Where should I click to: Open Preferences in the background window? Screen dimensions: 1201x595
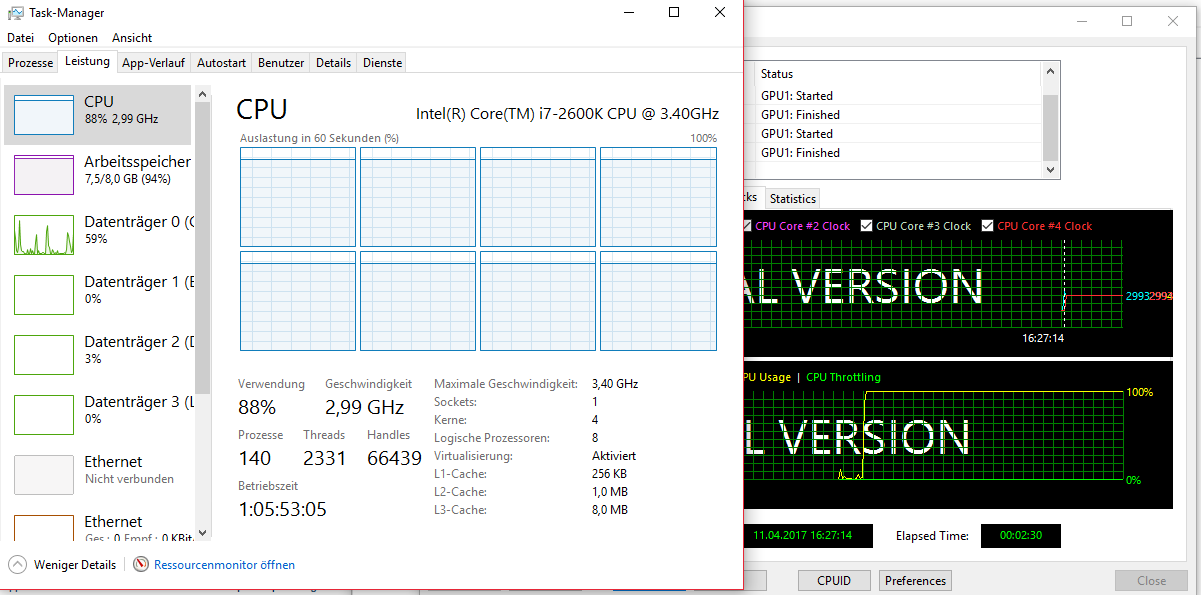915,580
